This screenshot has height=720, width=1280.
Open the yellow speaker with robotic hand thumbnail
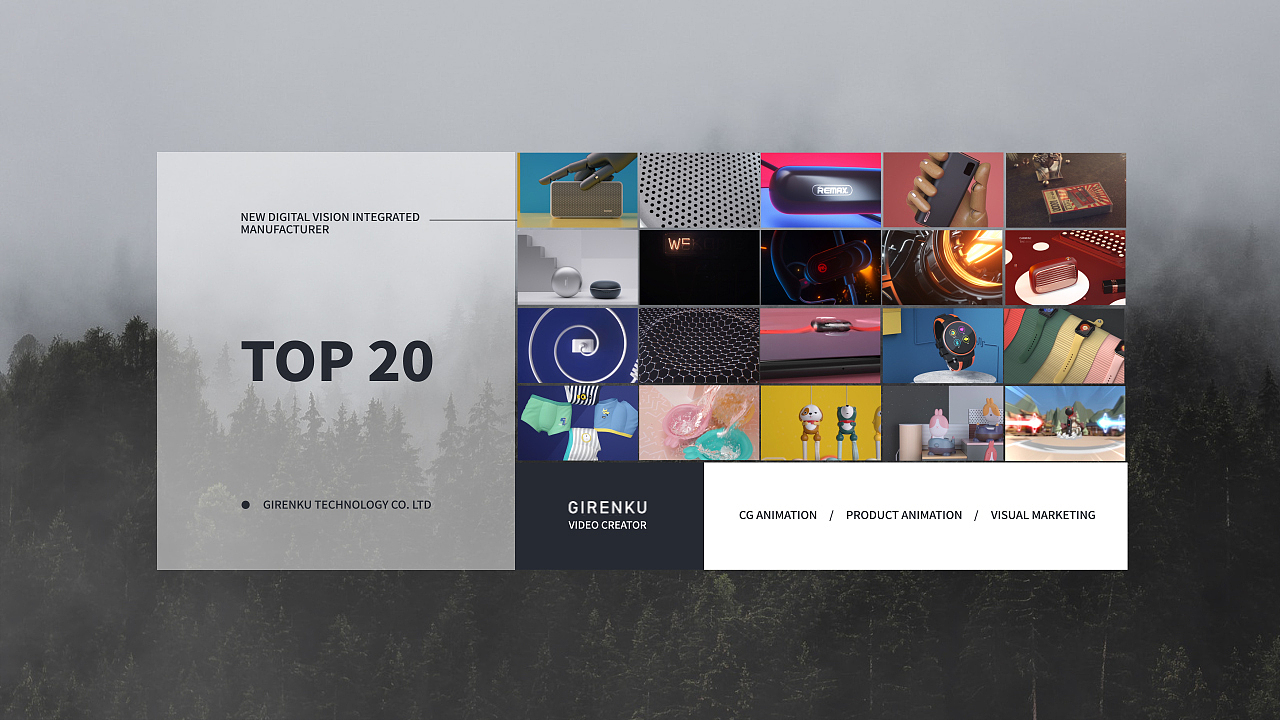577,190
